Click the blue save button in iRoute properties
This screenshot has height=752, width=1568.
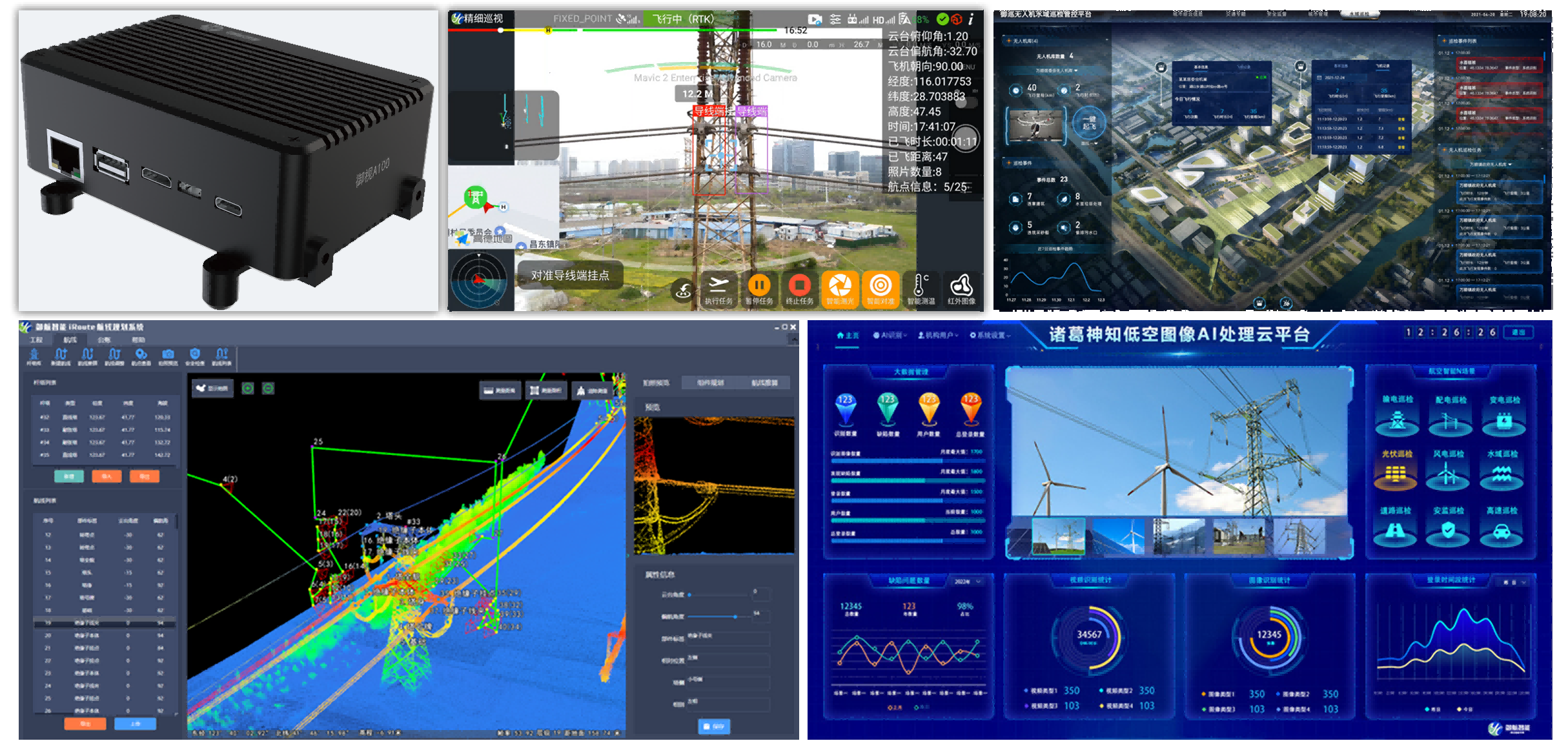(714, 726)
